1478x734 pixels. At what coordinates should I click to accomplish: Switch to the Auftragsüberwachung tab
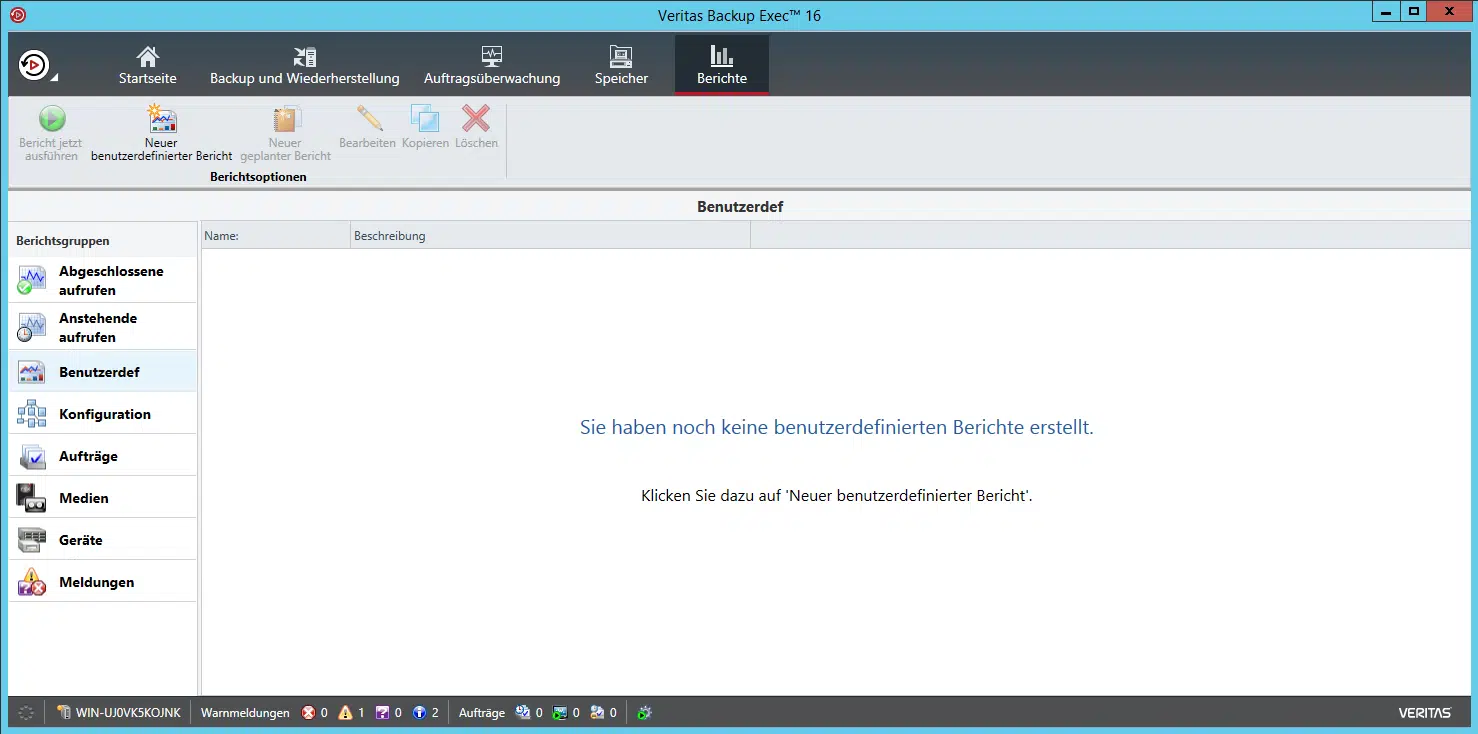click(492, 66)
